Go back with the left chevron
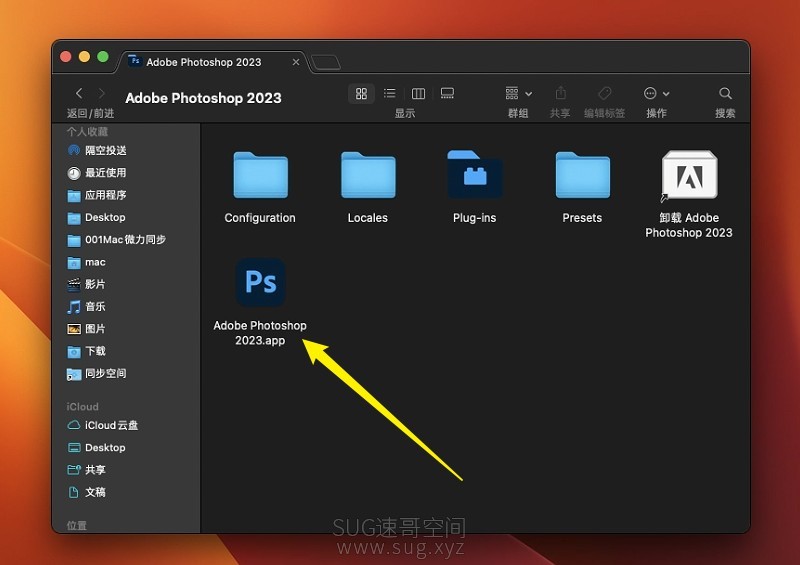Viewport: 800px width, 565px height. (x=79, y=93)
